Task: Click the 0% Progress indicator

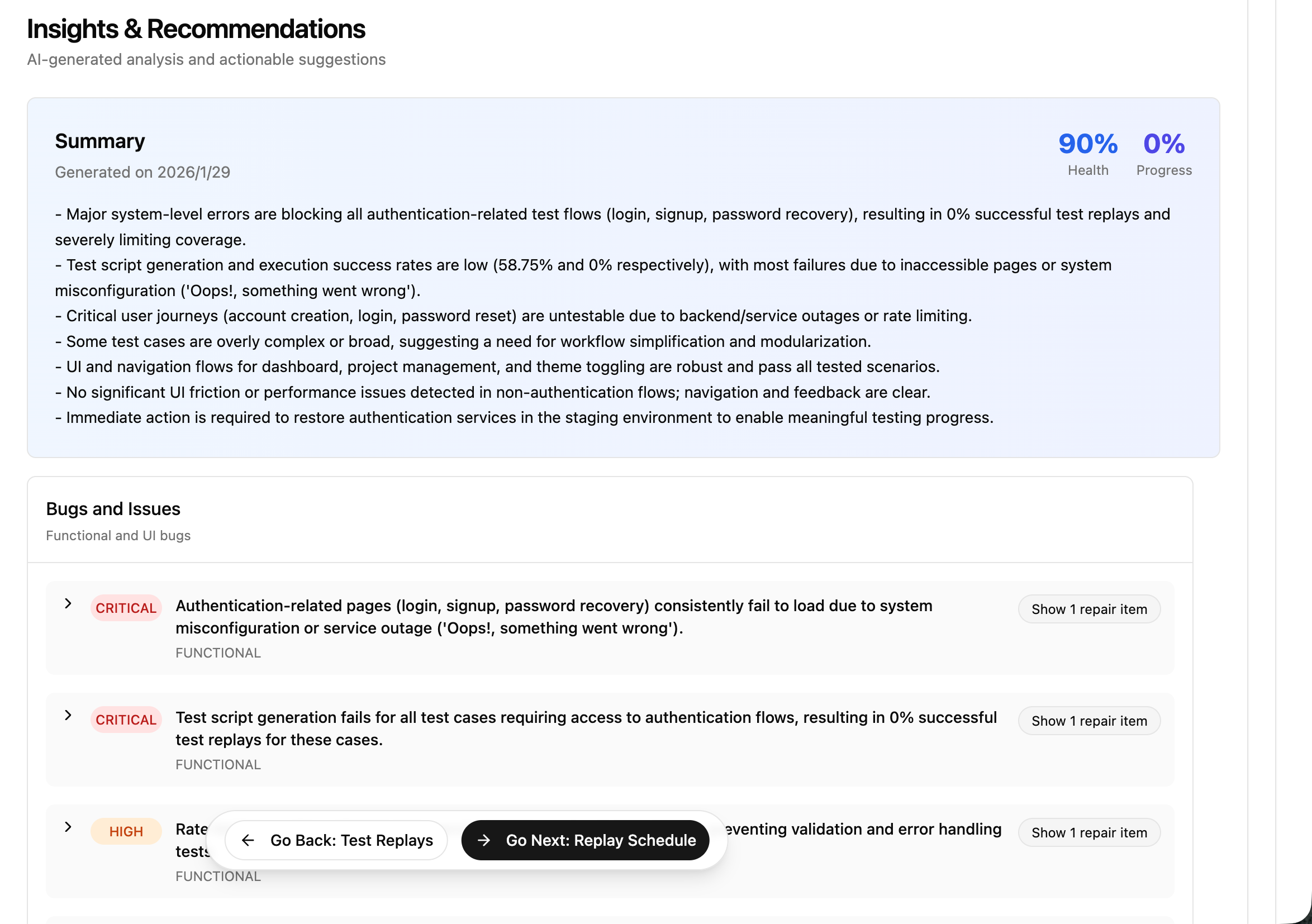Action: (x=1163, y=144)
